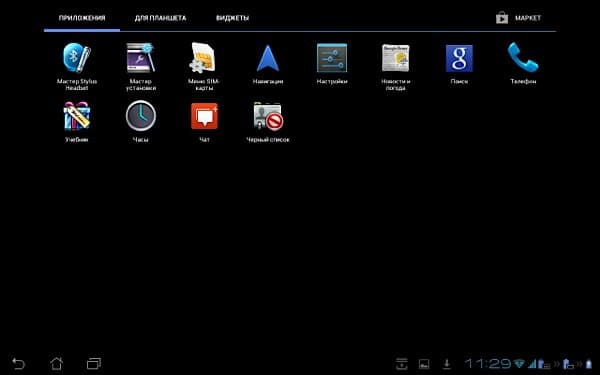Tap the Back navigation button
This screenshot has height=375, width=600.
click(x=18, y=363)
